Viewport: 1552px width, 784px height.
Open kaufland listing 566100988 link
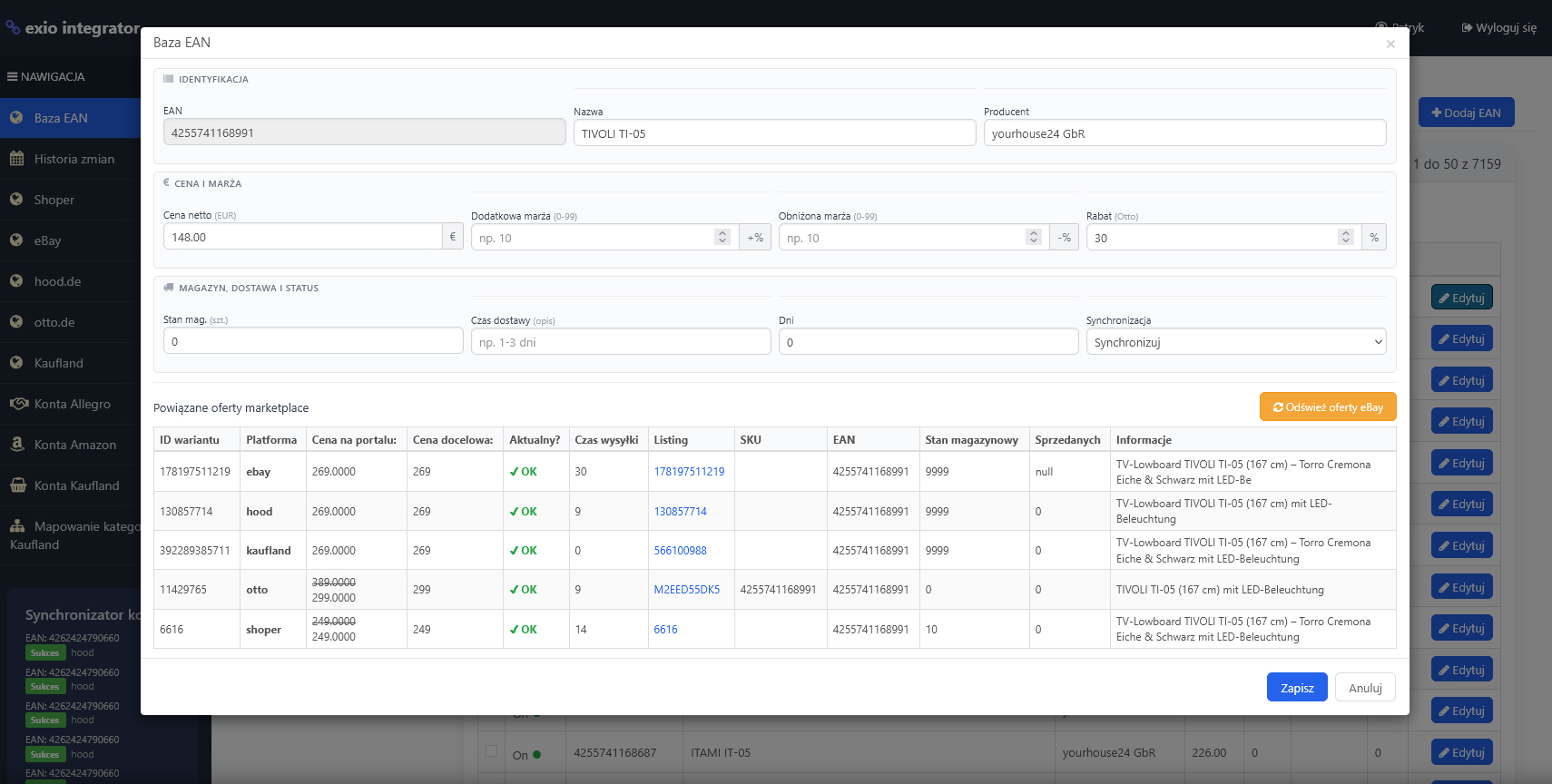(680, 551)
